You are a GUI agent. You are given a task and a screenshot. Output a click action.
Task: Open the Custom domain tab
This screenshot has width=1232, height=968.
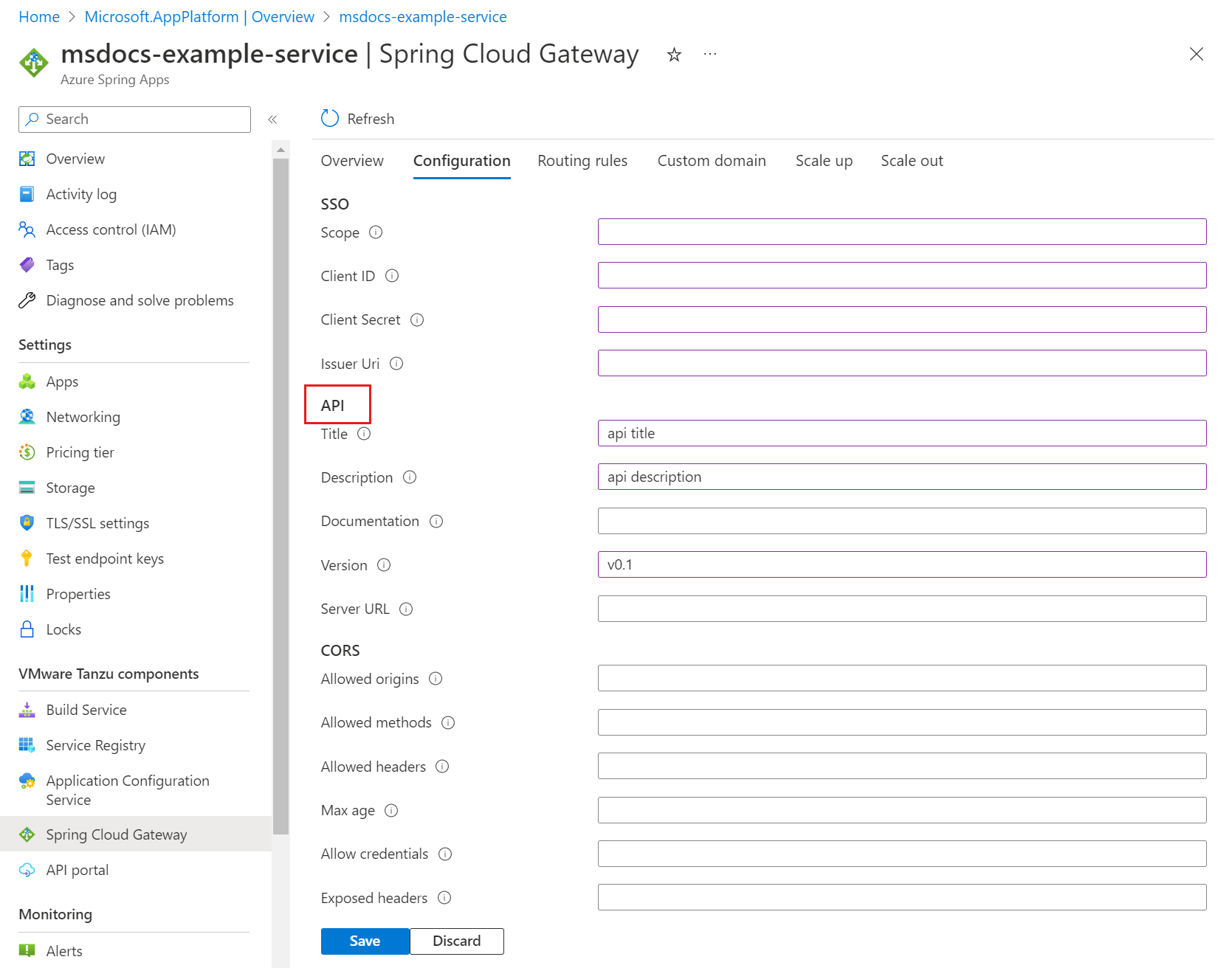click(x=711, y=160)
